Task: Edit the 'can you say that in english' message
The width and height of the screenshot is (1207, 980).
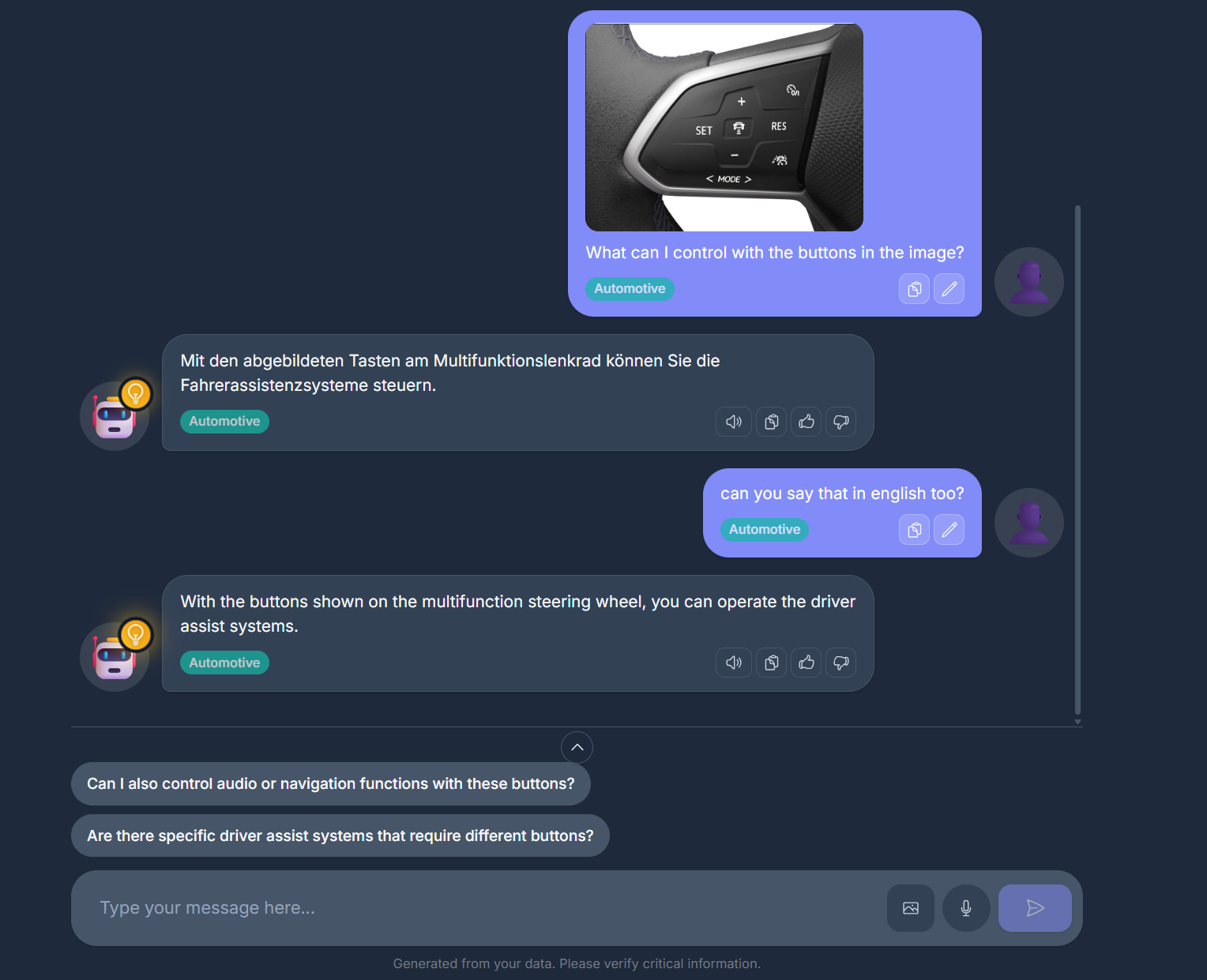Action: [x=949, y=530]
